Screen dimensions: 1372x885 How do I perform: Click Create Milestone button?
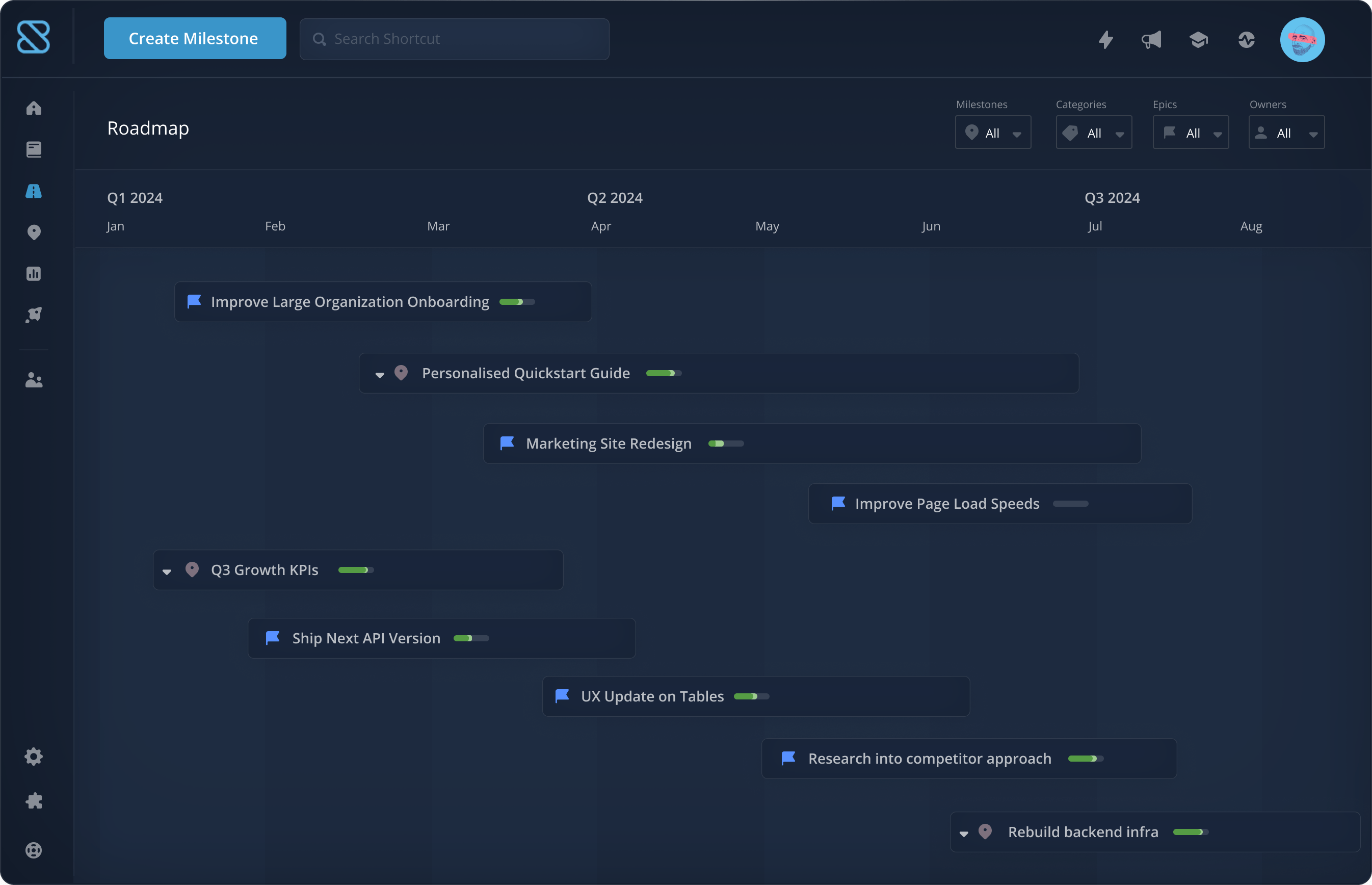(x=194, y=38)
